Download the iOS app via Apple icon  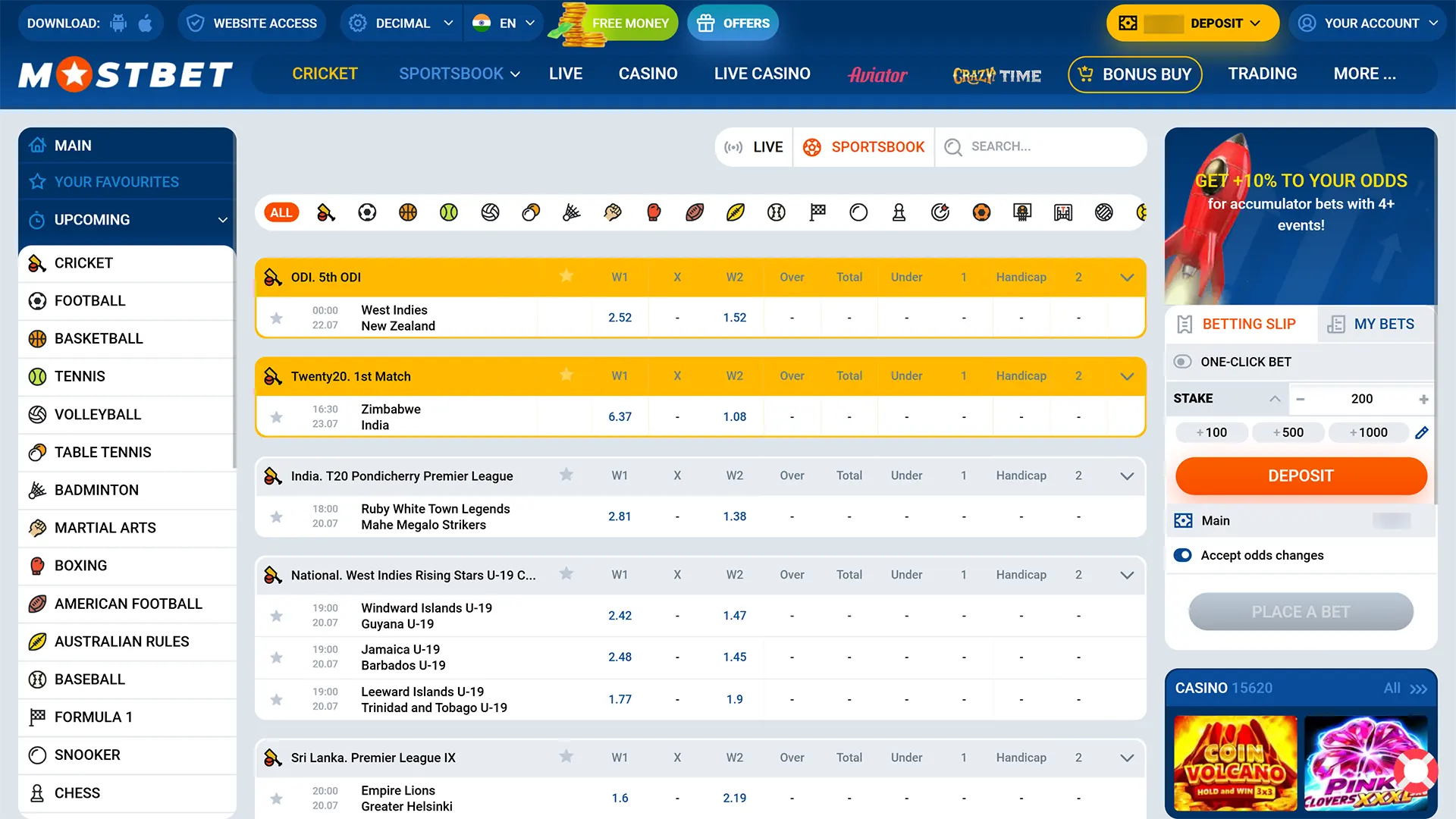coord(145,23)
